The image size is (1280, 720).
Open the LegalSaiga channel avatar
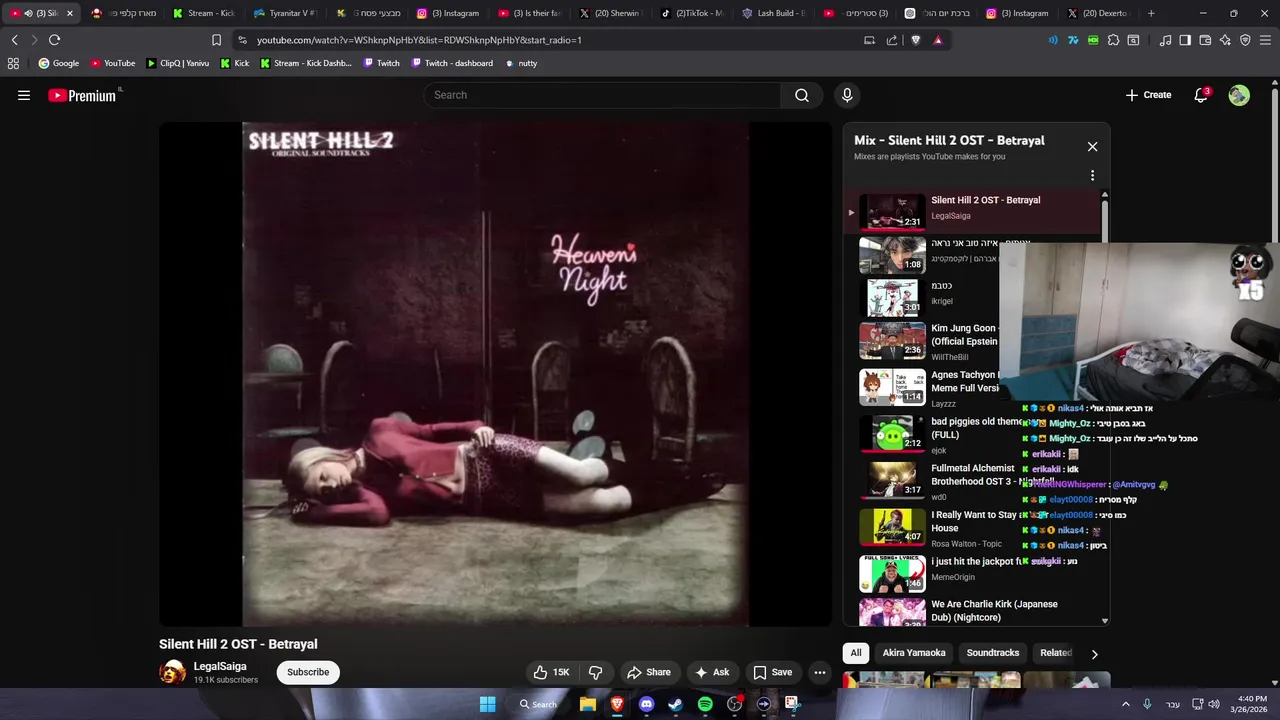click(173, 672)
